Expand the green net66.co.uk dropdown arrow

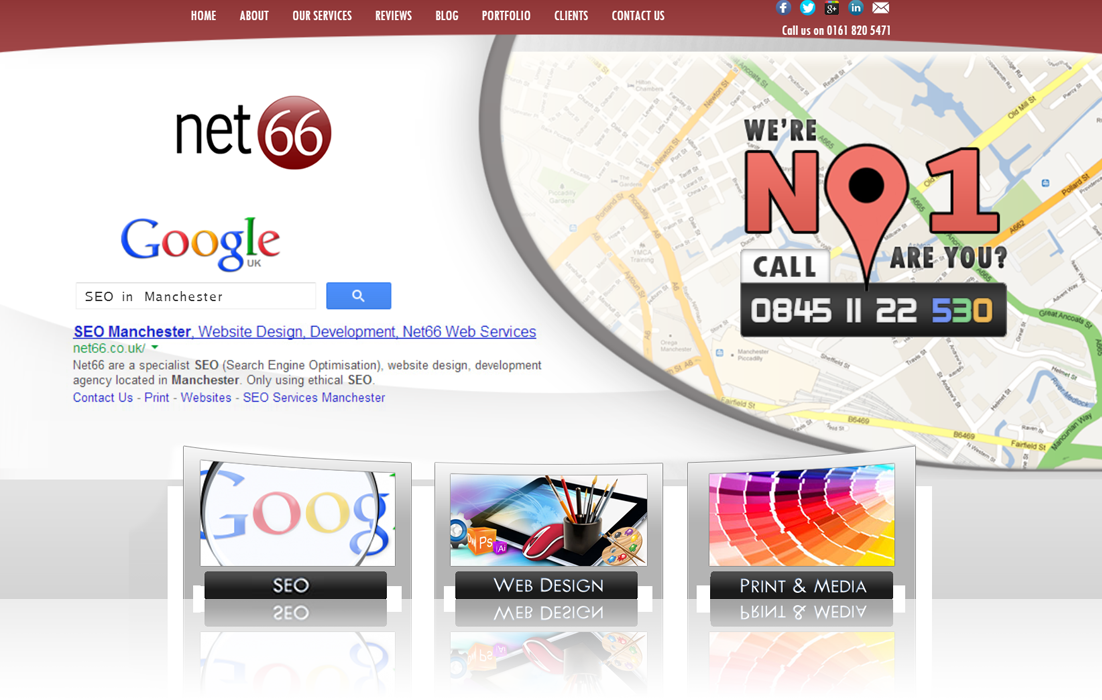(155, 347)
